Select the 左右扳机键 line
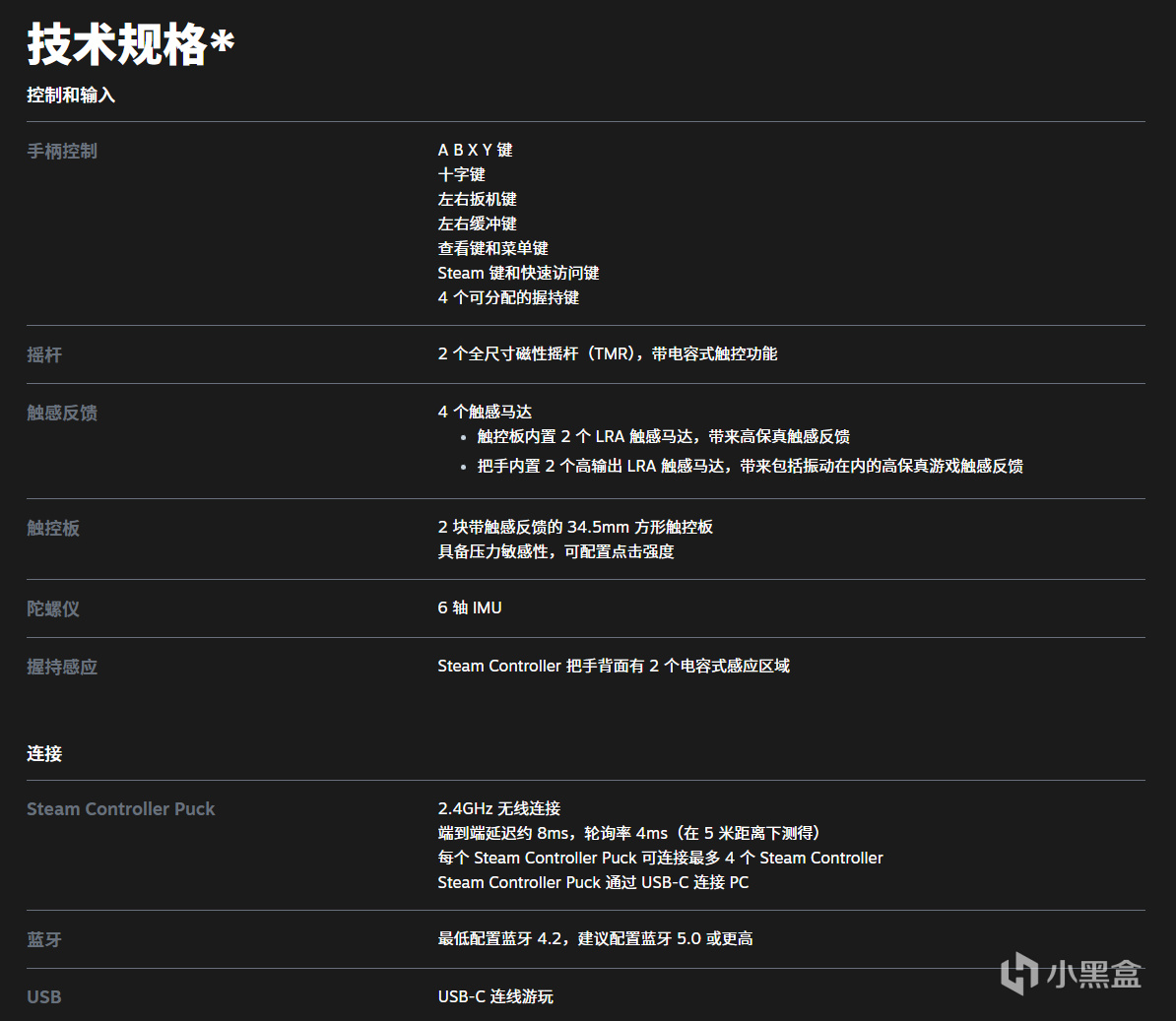 pyautogui.click(x=477, y=200)
